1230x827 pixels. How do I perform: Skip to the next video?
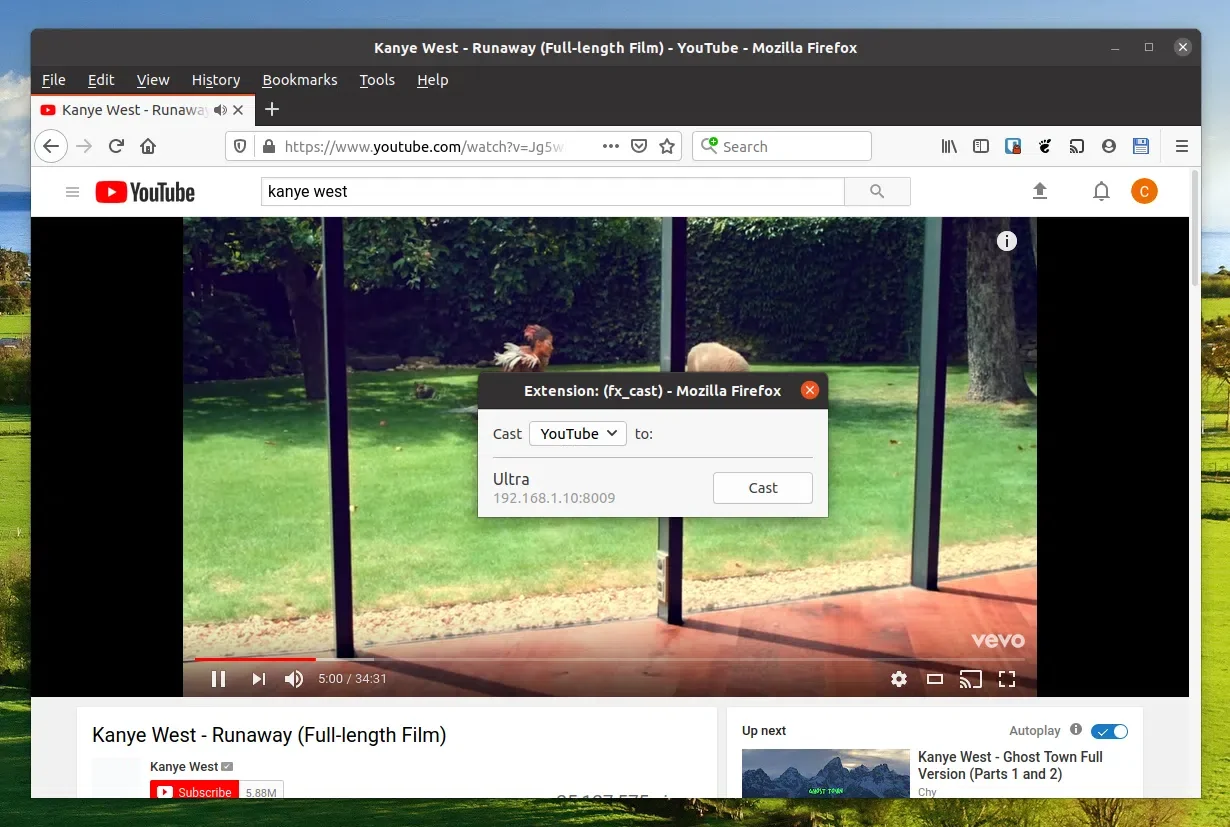[x=258, y=679]
